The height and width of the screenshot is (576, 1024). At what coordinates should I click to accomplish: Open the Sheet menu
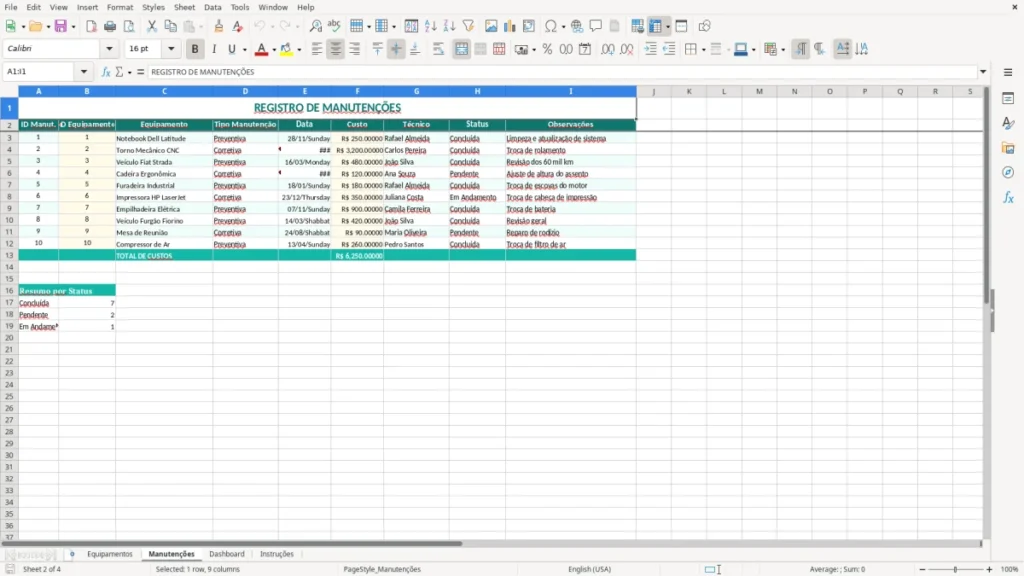(x=184, y=7)
